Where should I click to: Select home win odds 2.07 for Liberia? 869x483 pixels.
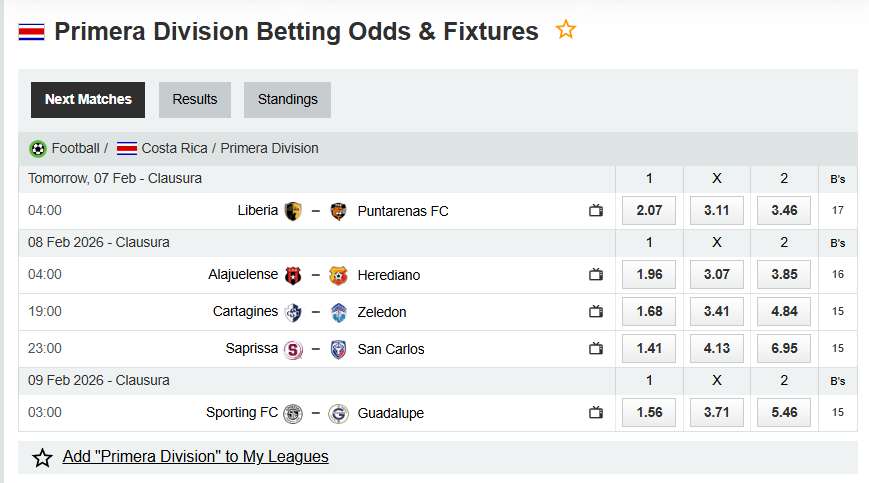[649, 211]
